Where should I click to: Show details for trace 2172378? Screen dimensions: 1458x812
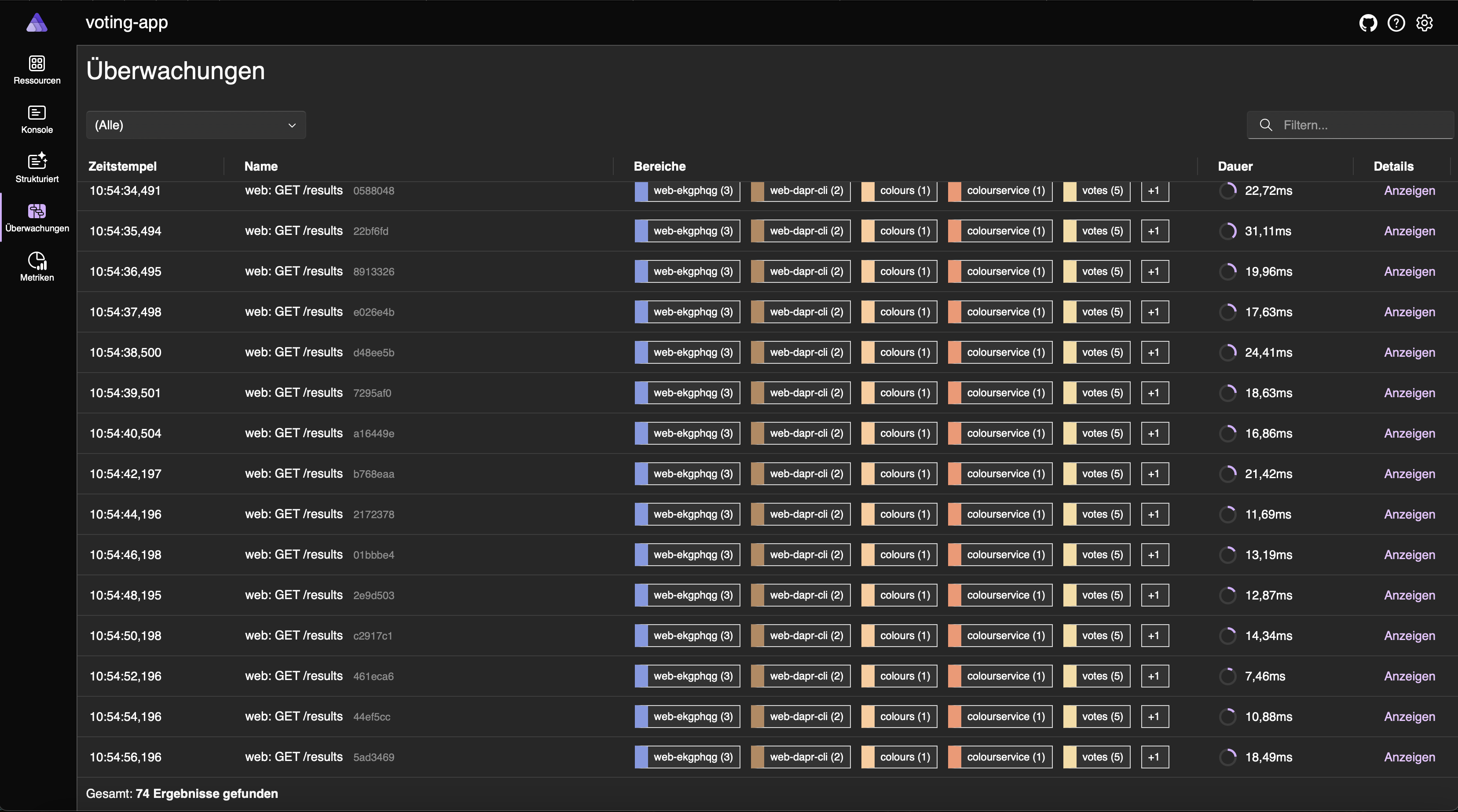(x=1409, y=514)
